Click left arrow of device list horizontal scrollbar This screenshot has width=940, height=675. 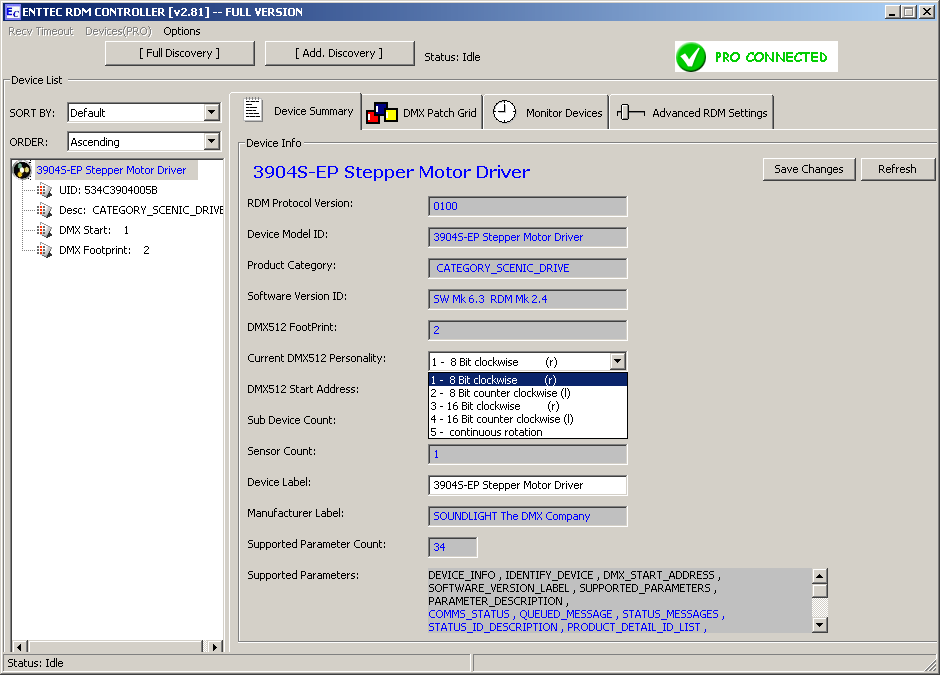[19, 647]
